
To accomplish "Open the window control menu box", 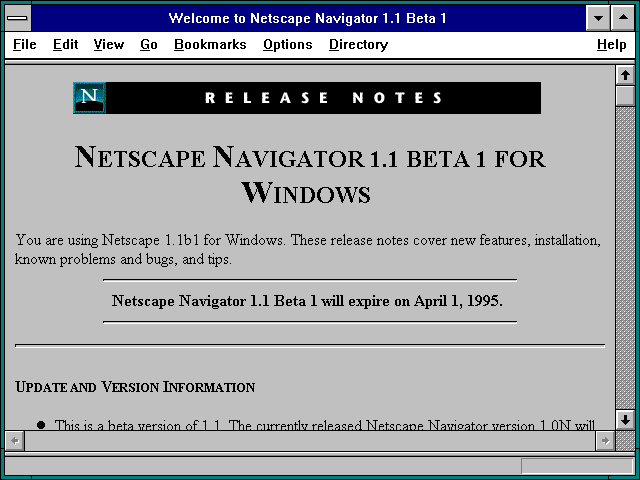I will pos(18,18).
